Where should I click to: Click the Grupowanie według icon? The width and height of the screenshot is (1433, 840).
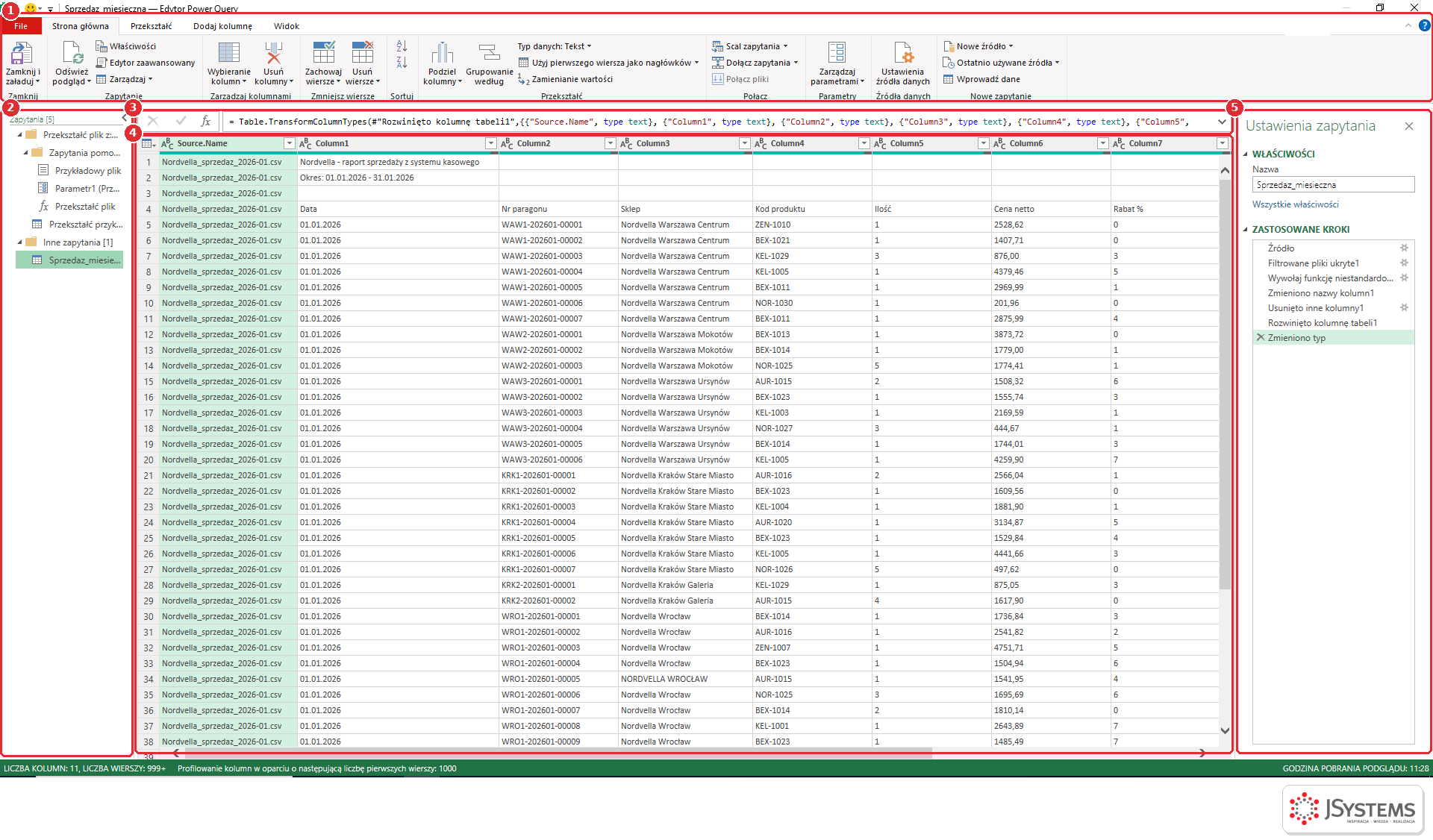(489, 54)
